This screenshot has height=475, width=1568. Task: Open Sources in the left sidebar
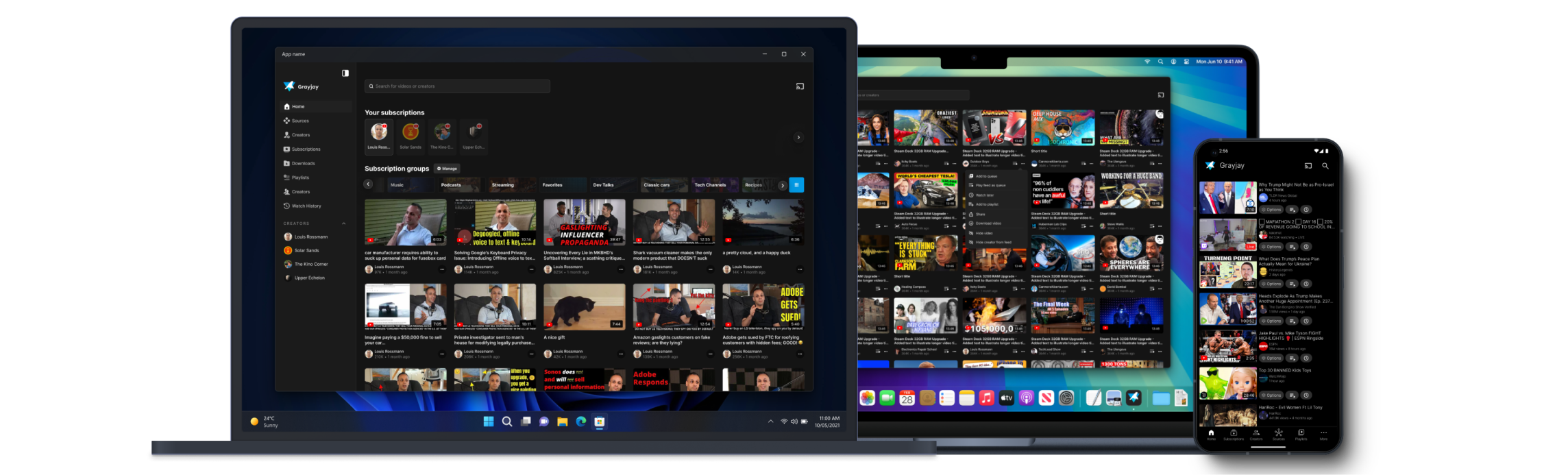click(300, 121)
